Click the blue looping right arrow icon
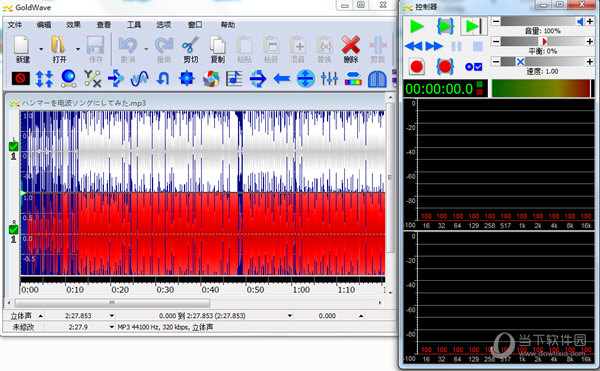Image resolution: width=600 pixels, height=371 pixels. point(258,79)
